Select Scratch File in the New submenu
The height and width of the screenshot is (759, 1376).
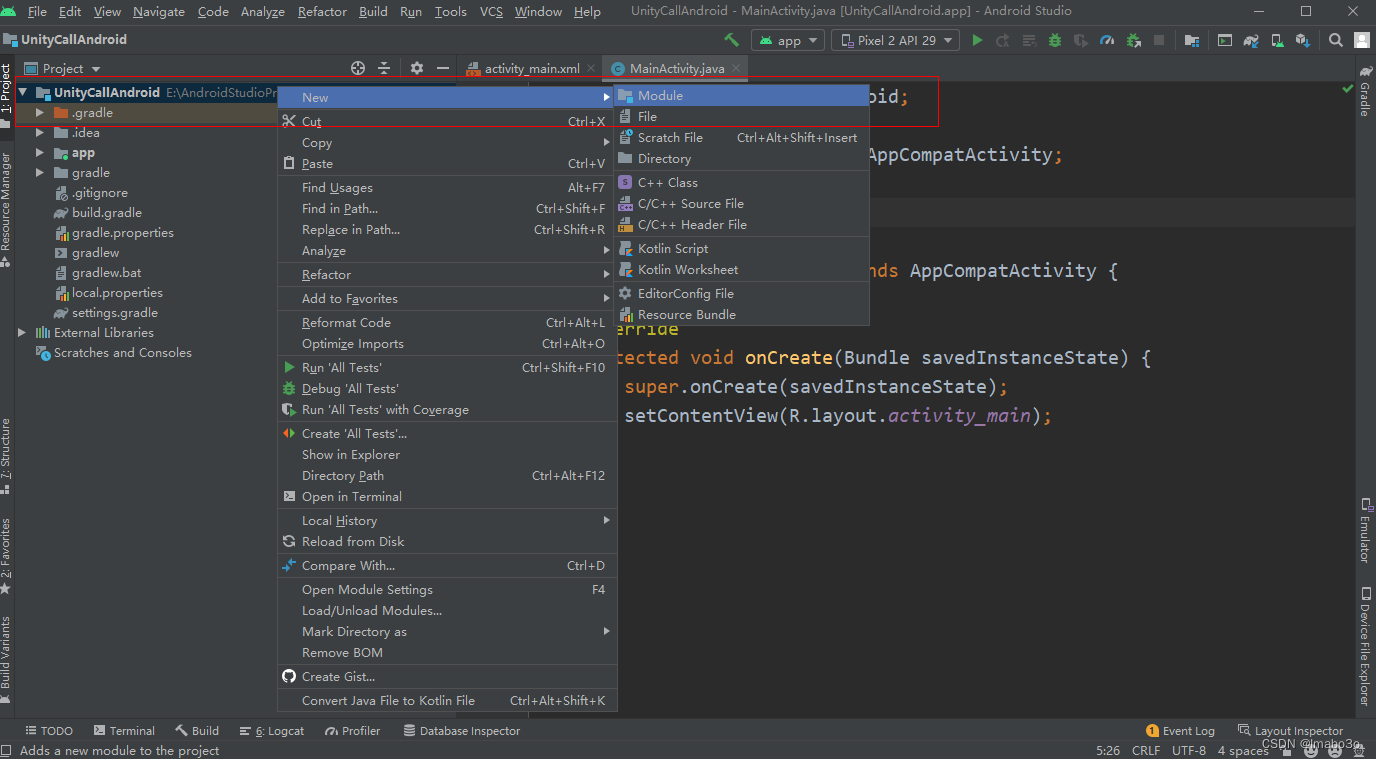tap(741, 137)
